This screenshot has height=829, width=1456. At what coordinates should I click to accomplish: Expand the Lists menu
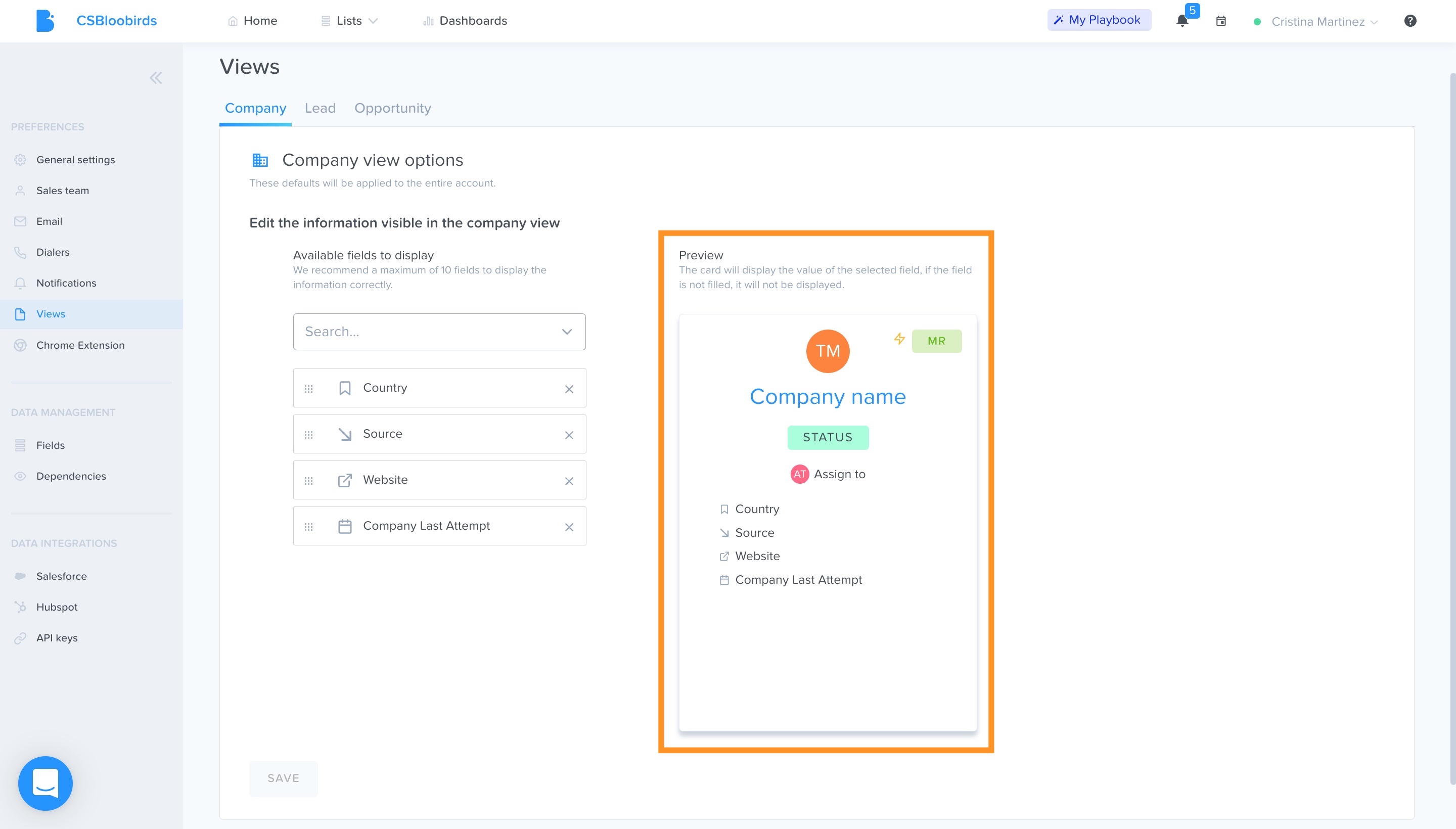(x=349, y=21)
